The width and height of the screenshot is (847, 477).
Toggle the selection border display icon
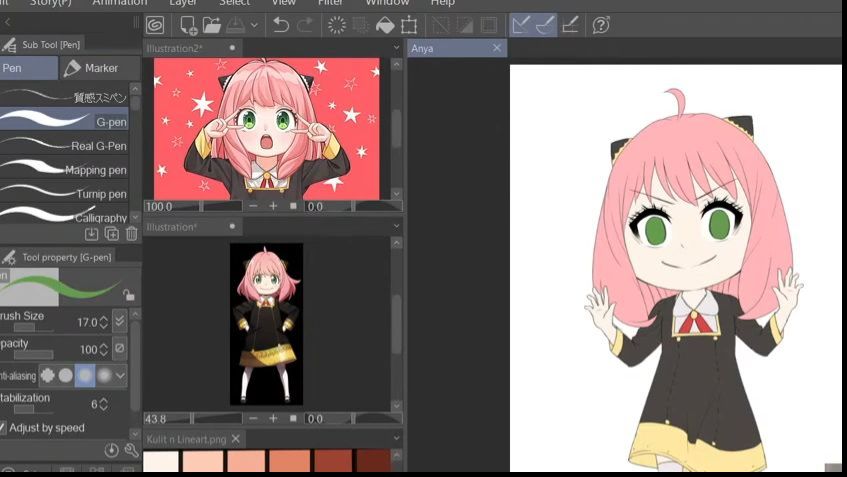click(489, 25)
